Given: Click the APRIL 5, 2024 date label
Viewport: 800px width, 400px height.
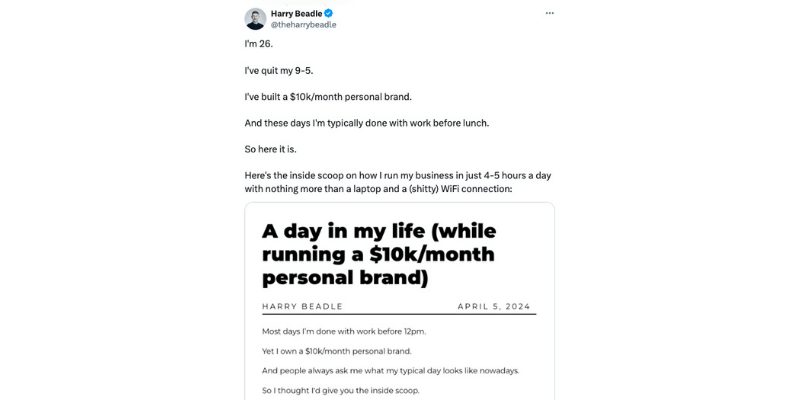Looking at the screenshot, I should pyautogui.click(x=493, y=306).
